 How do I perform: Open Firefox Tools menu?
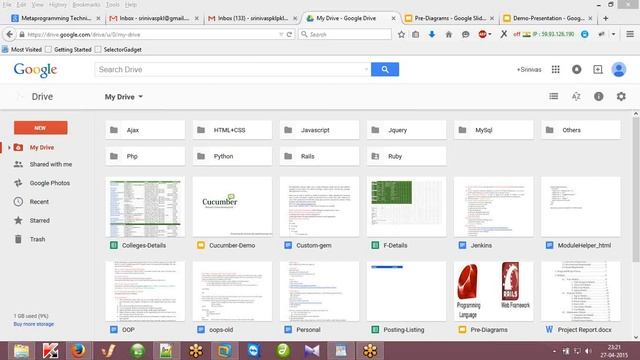click(113, 4)
